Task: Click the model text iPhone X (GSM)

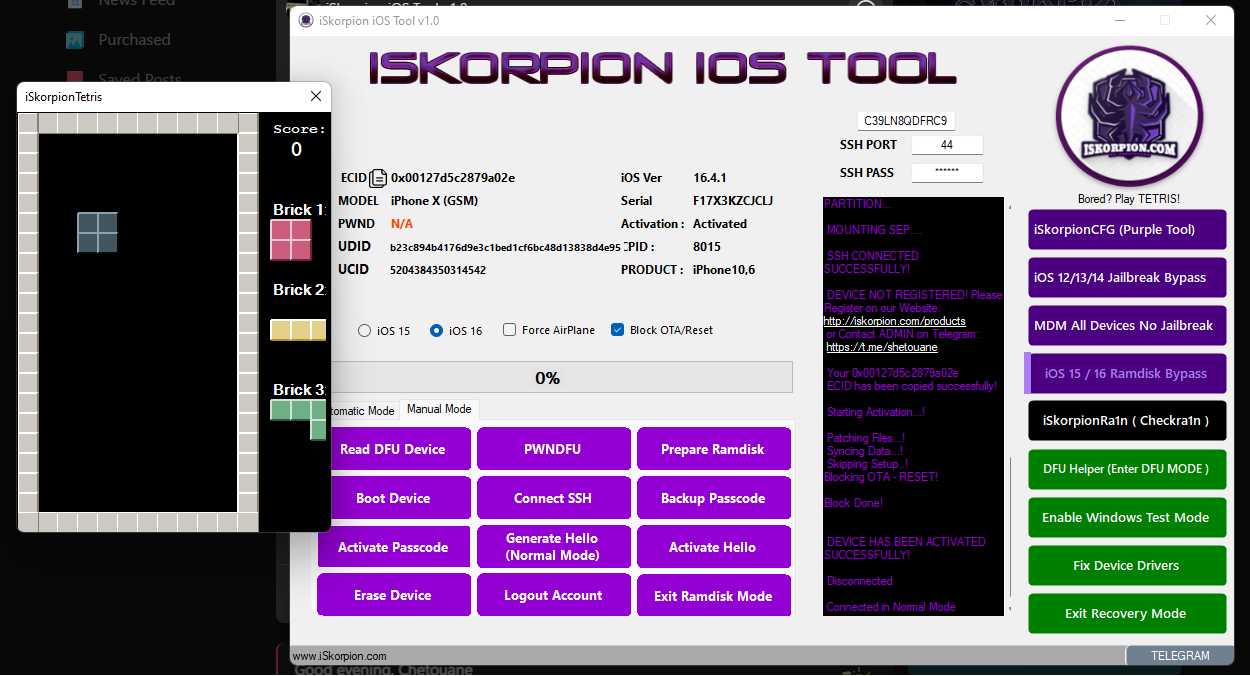Action: [x=434, y=201]
